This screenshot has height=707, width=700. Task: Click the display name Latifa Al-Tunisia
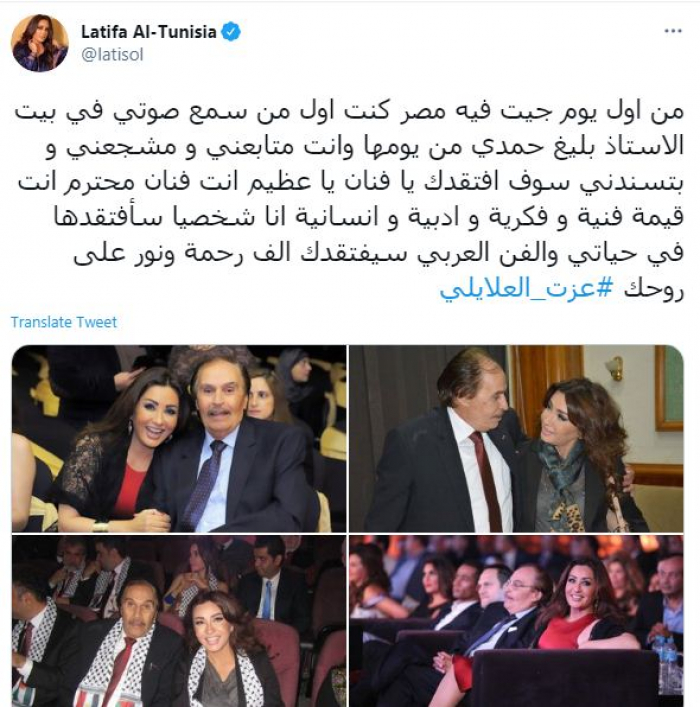[149, 32]
